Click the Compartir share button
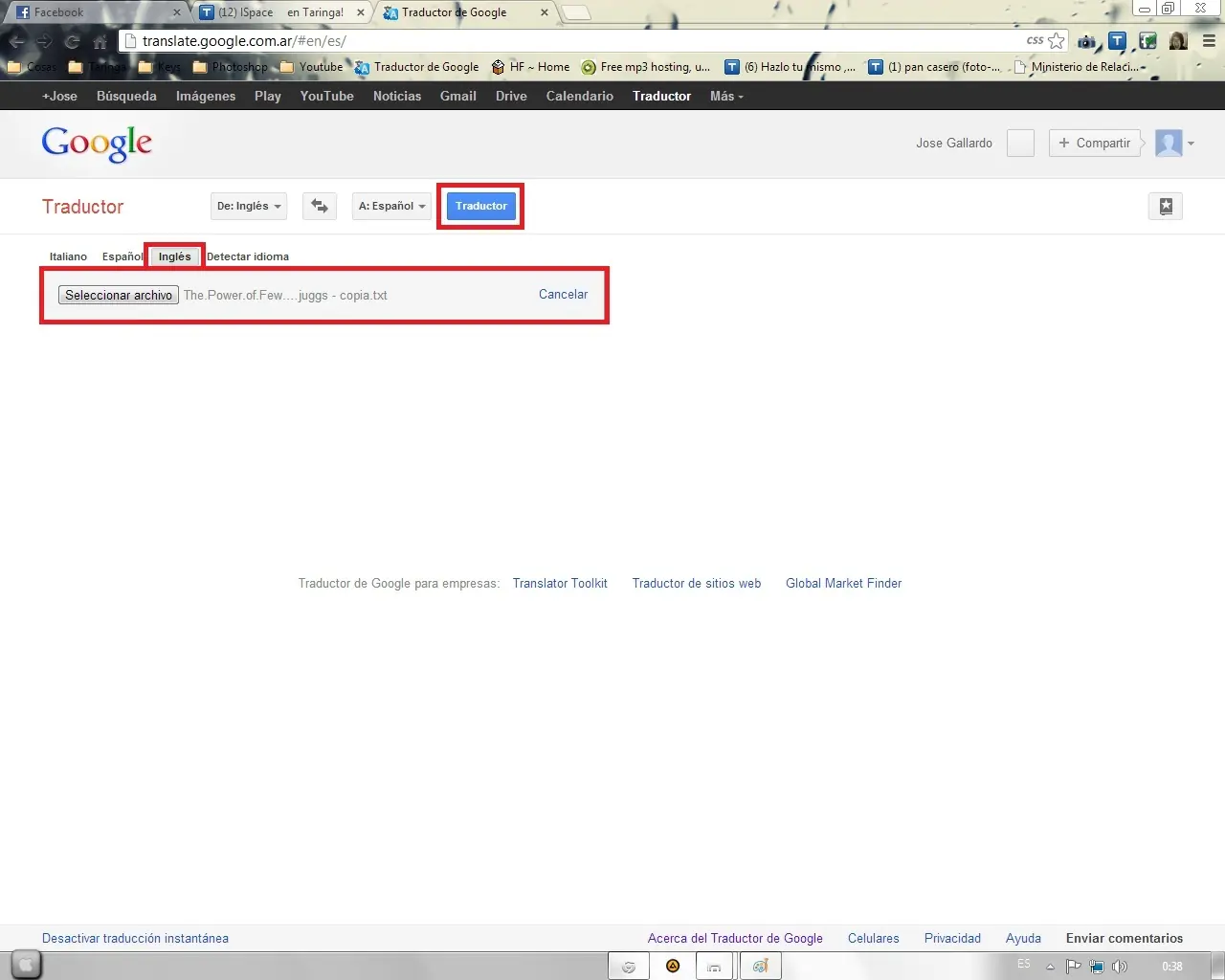The width and height of the screenshot is (1225, 980). (x=1095, y=144)
